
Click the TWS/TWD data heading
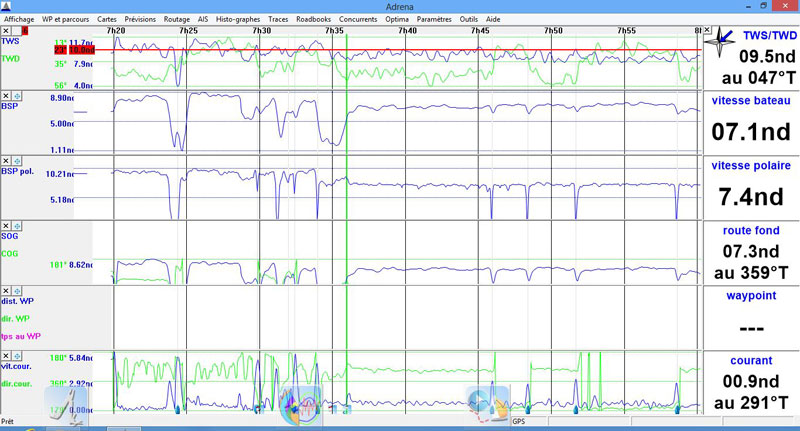pos(769,36)
